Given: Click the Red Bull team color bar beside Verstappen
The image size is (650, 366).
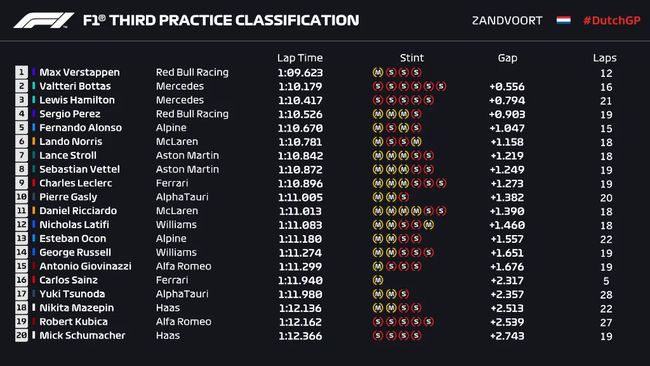Looking at the screenshot, I should pos(34,72).
